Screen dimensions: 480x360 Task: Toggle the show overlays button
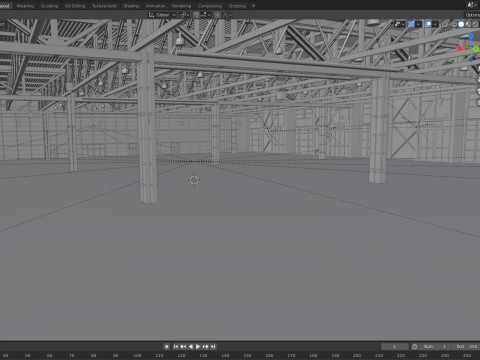428,24
